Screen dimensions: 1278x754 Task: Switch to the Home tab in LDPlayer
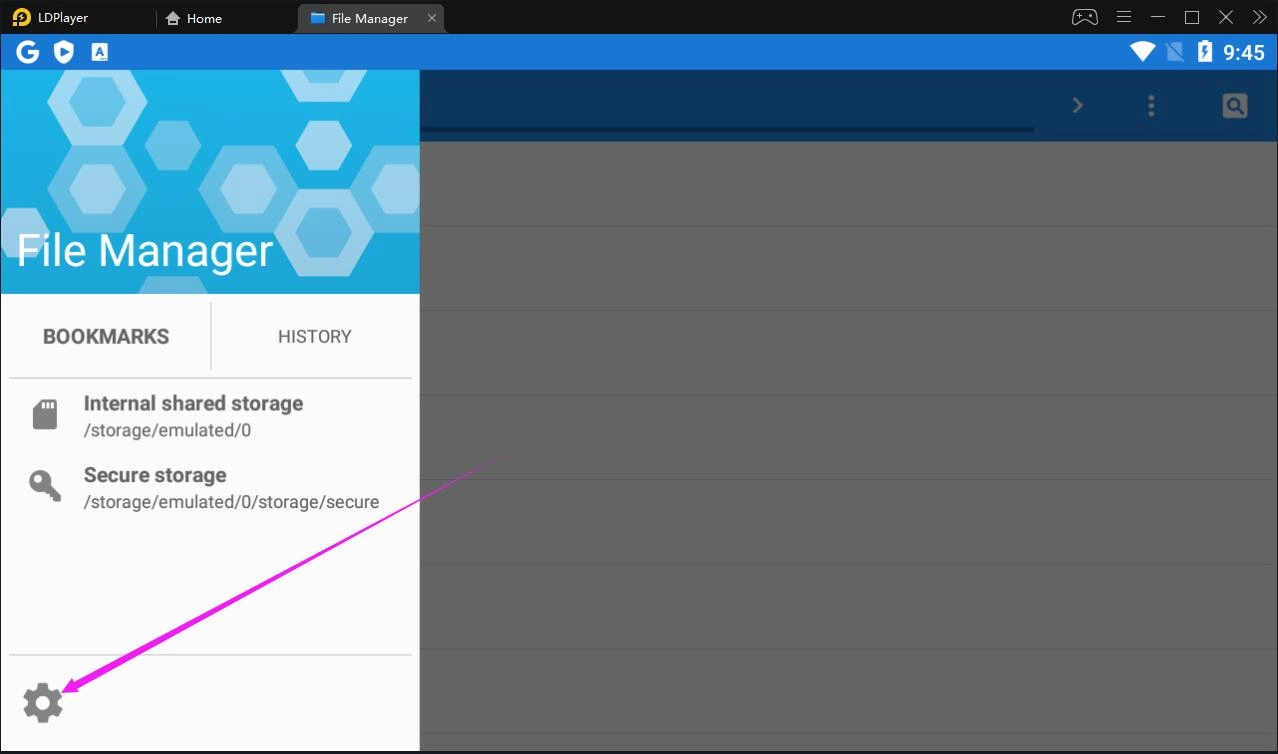pos(193,17)
